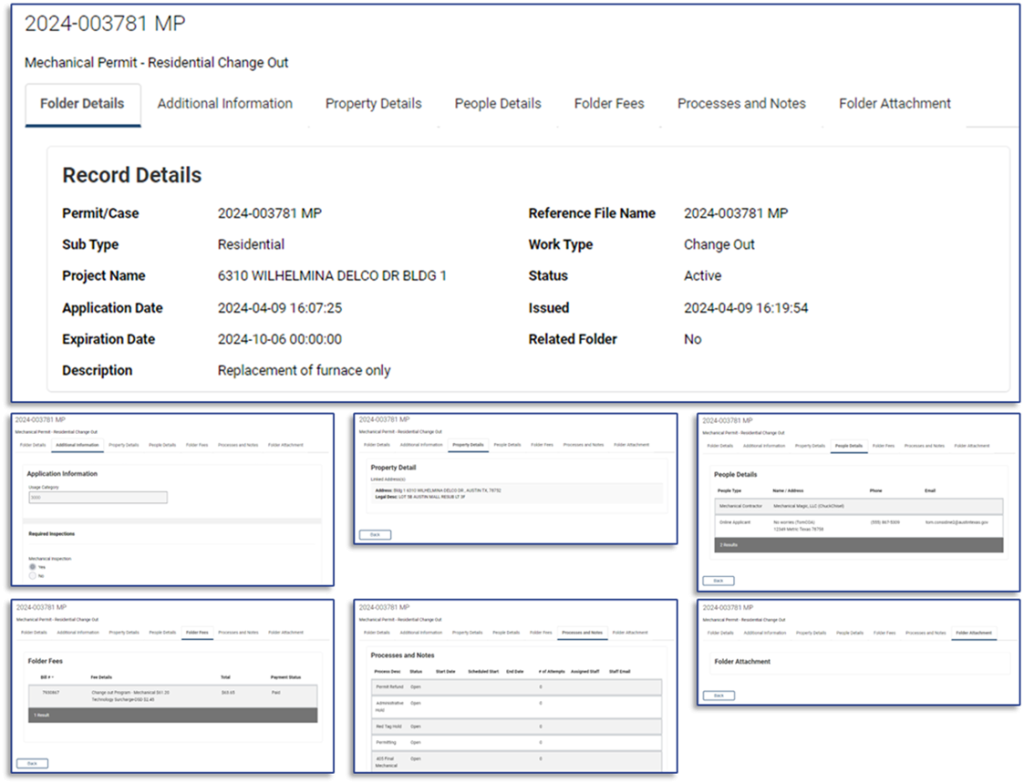
Task: Open the Folder Fees tab
Action: pos(609,103)
